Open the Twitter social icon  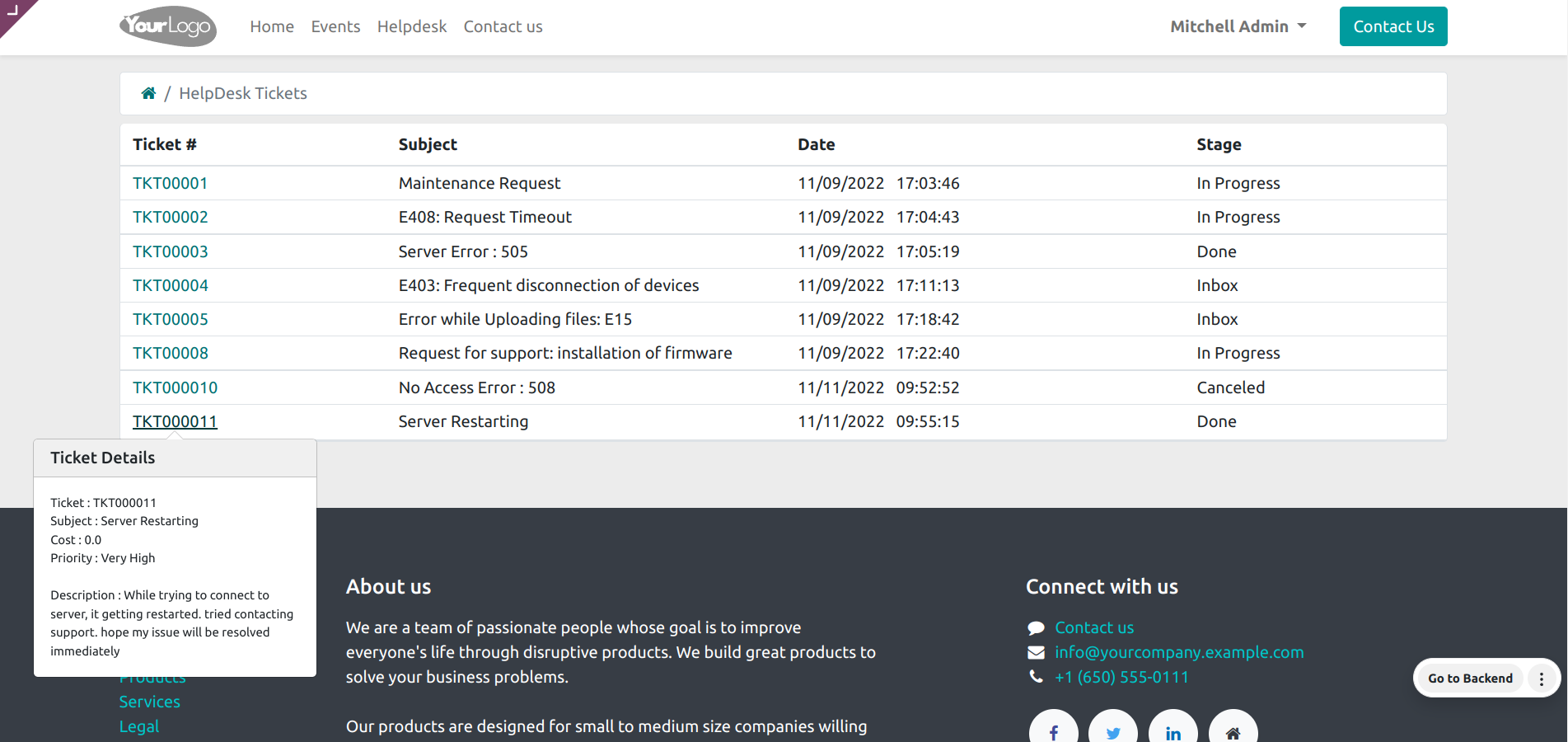[1113, 731]
